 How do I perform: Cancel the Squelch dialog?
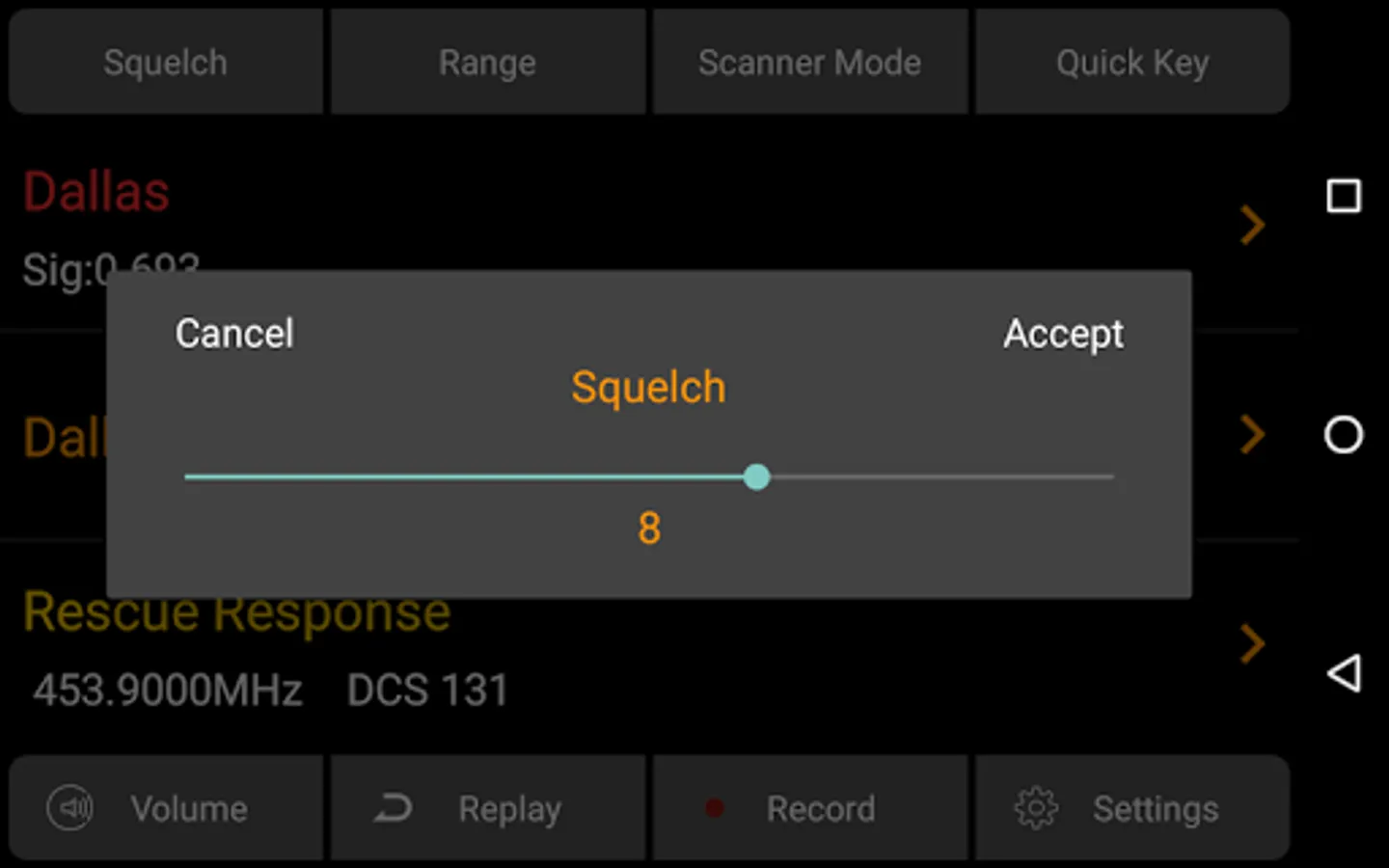[234, 334]
